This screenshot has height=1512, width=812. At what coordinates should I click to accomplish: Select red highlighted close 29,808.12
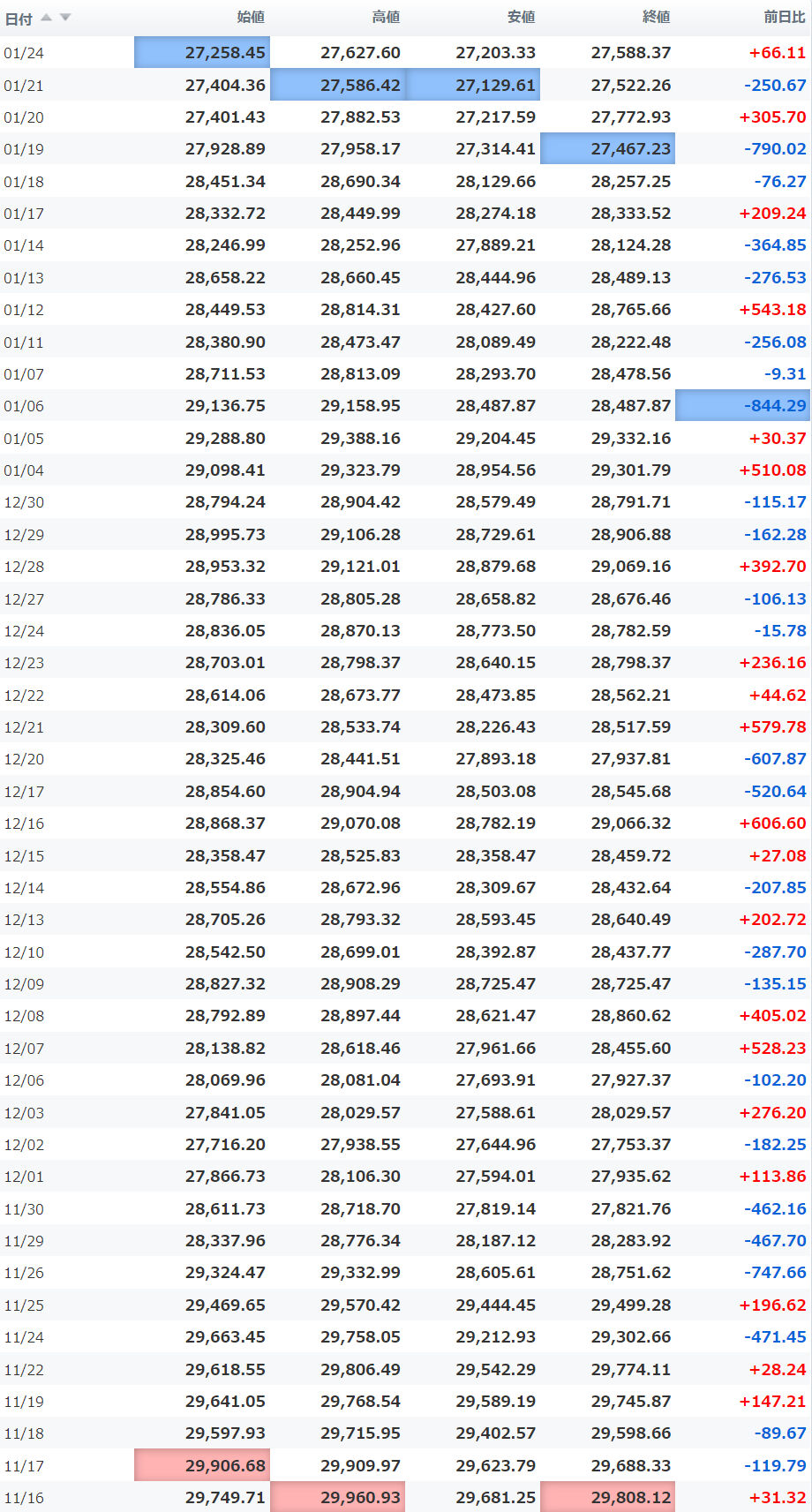click(x=607, y=1497)
